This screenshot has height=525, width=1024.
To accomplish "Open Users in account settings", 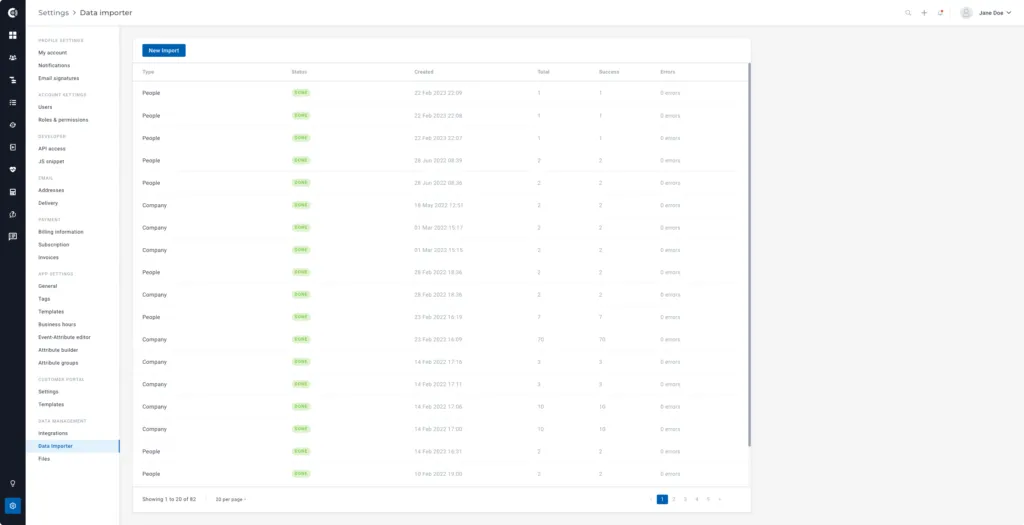I will pyautogui.click(x=45, y=107).
